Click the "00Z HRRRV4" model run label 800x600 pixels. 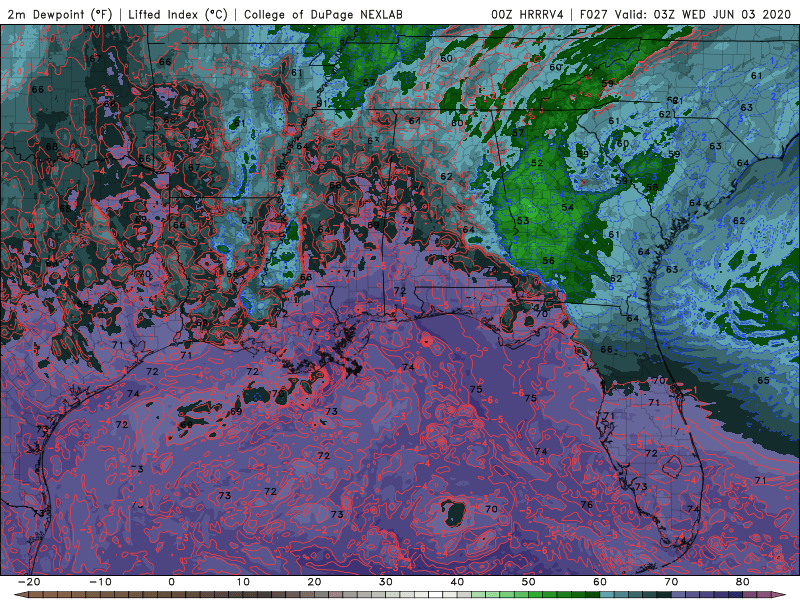527,14
